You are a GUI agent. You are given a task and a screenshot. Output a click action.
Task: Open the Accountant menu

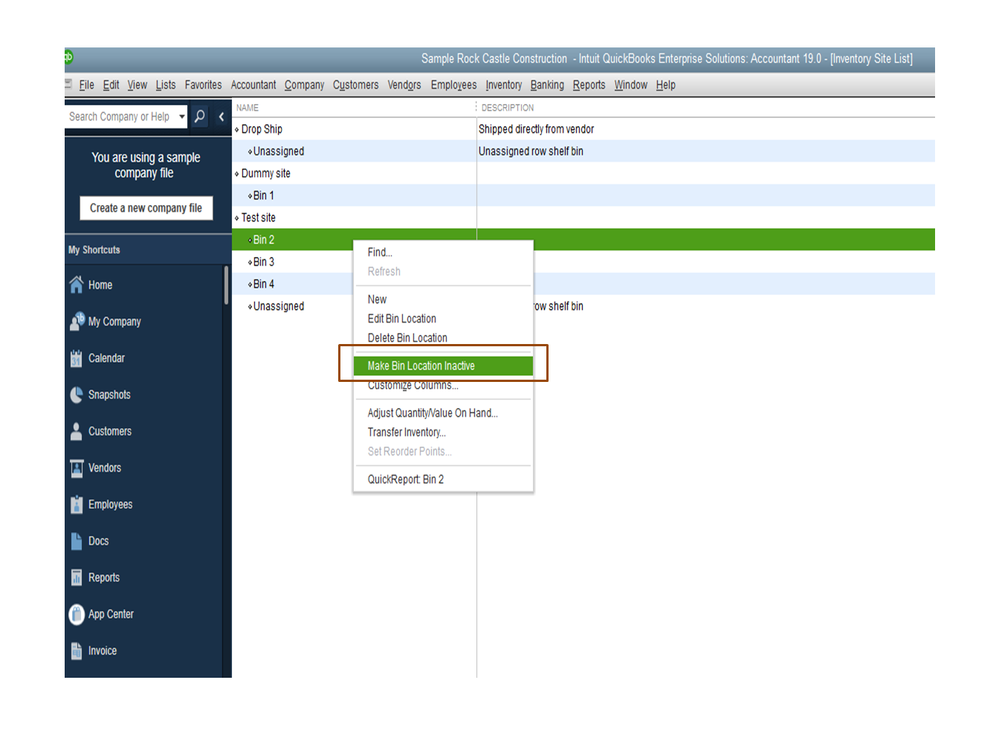tap(253, 85)
